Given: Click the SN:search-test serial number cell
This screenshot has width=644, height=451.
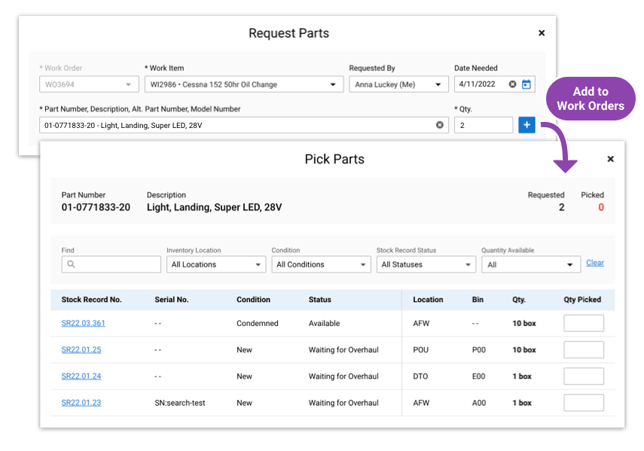Looking at the screenshot, I should 180,403.
